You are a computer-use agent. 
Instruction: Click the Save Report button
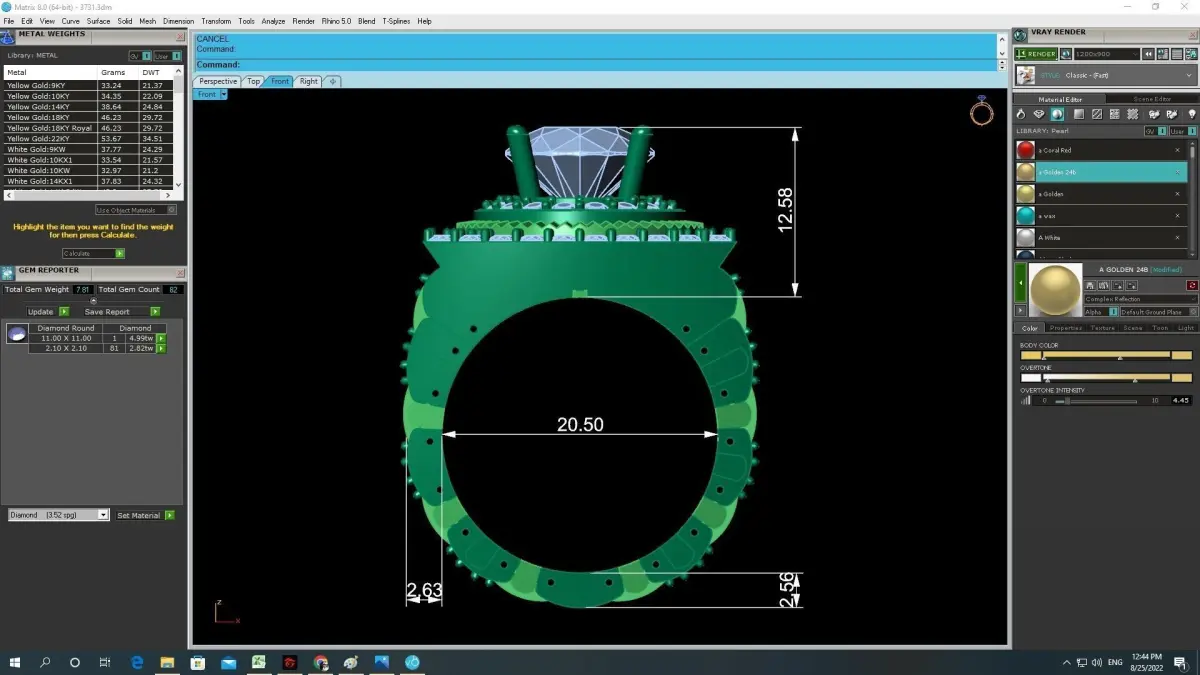point(122,312)
